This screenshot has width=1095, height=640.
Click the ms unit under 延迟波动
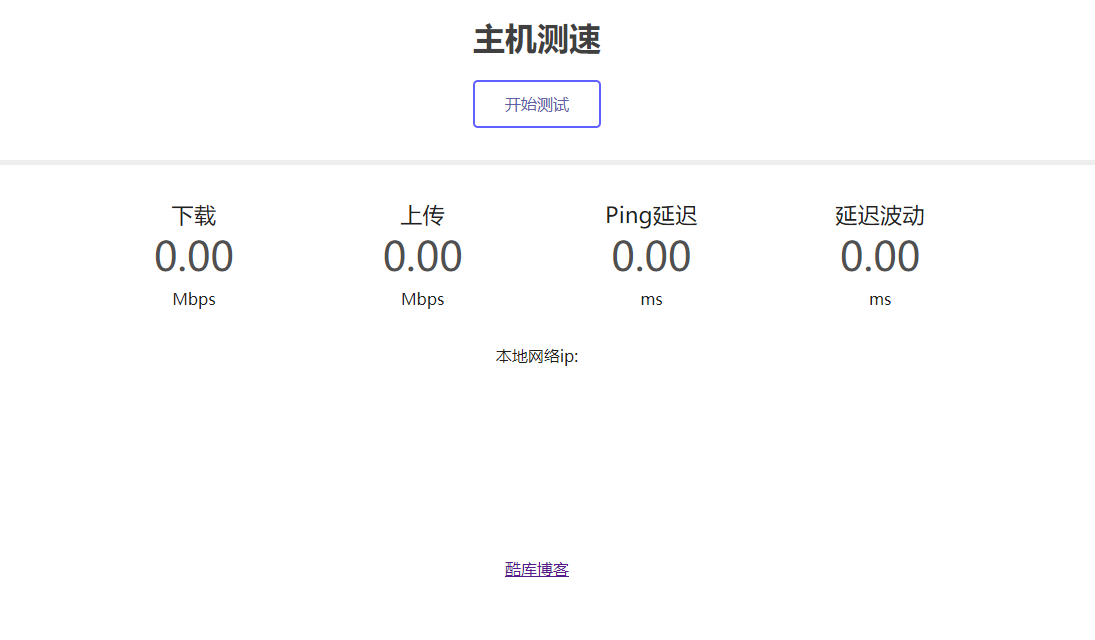[880, 298]
